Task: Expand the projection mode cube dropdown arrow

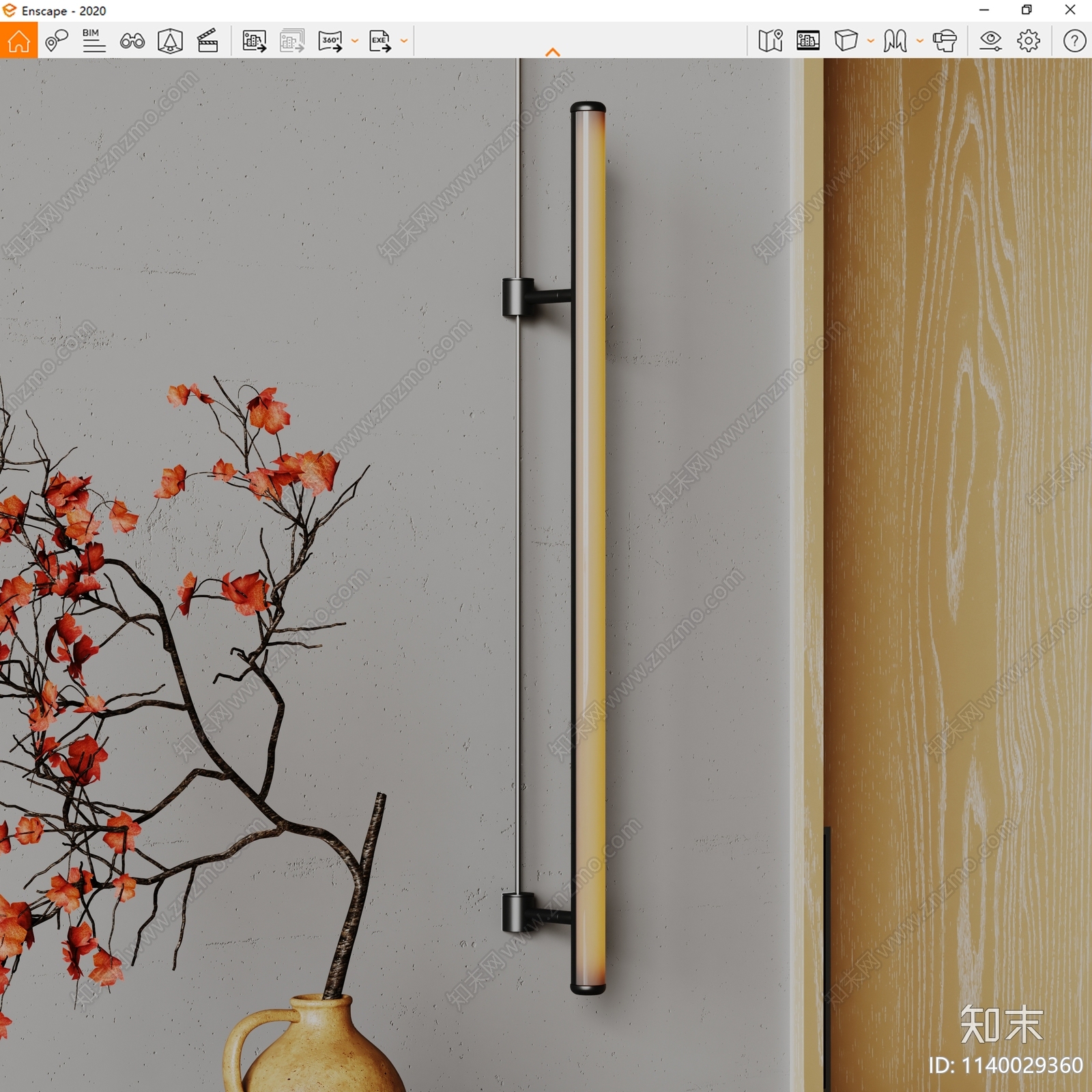Action: (871, 41)
